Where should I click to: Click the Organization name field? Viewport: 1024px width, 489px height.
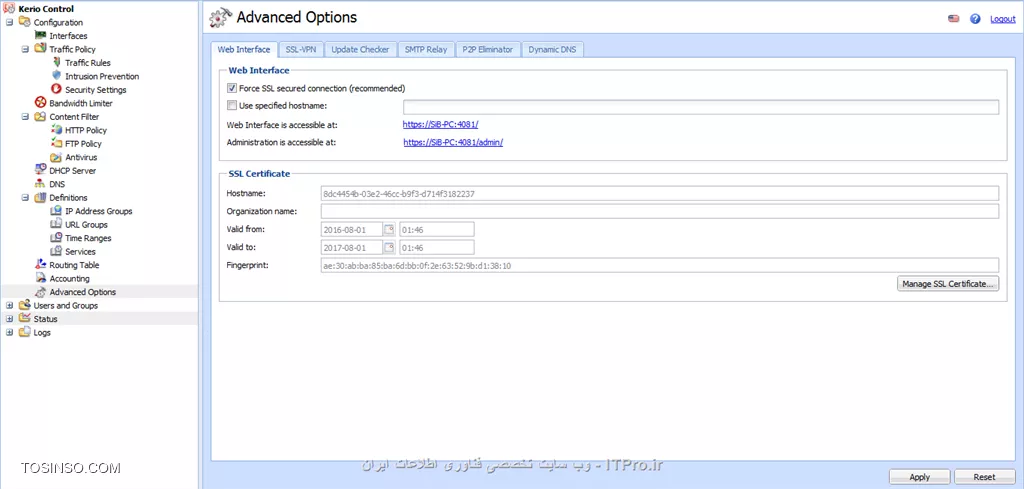click(x=660, y=211)
